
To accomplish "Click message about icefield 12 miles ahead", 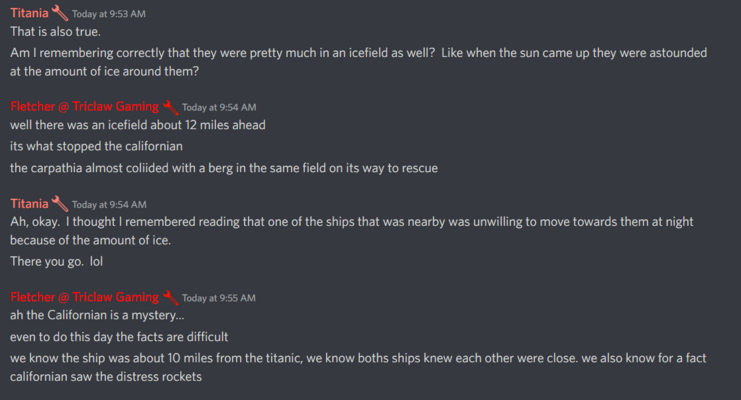I will click(x=138, y=125).
